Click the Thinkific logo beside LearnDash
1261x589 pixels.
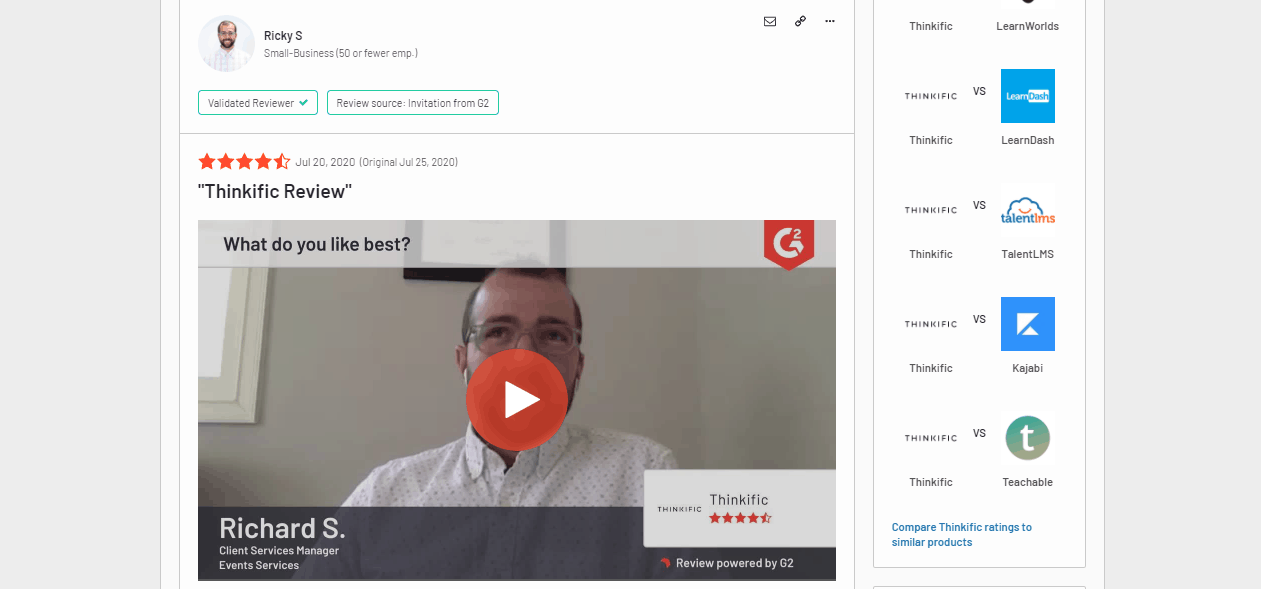click(x=931, y=96)
